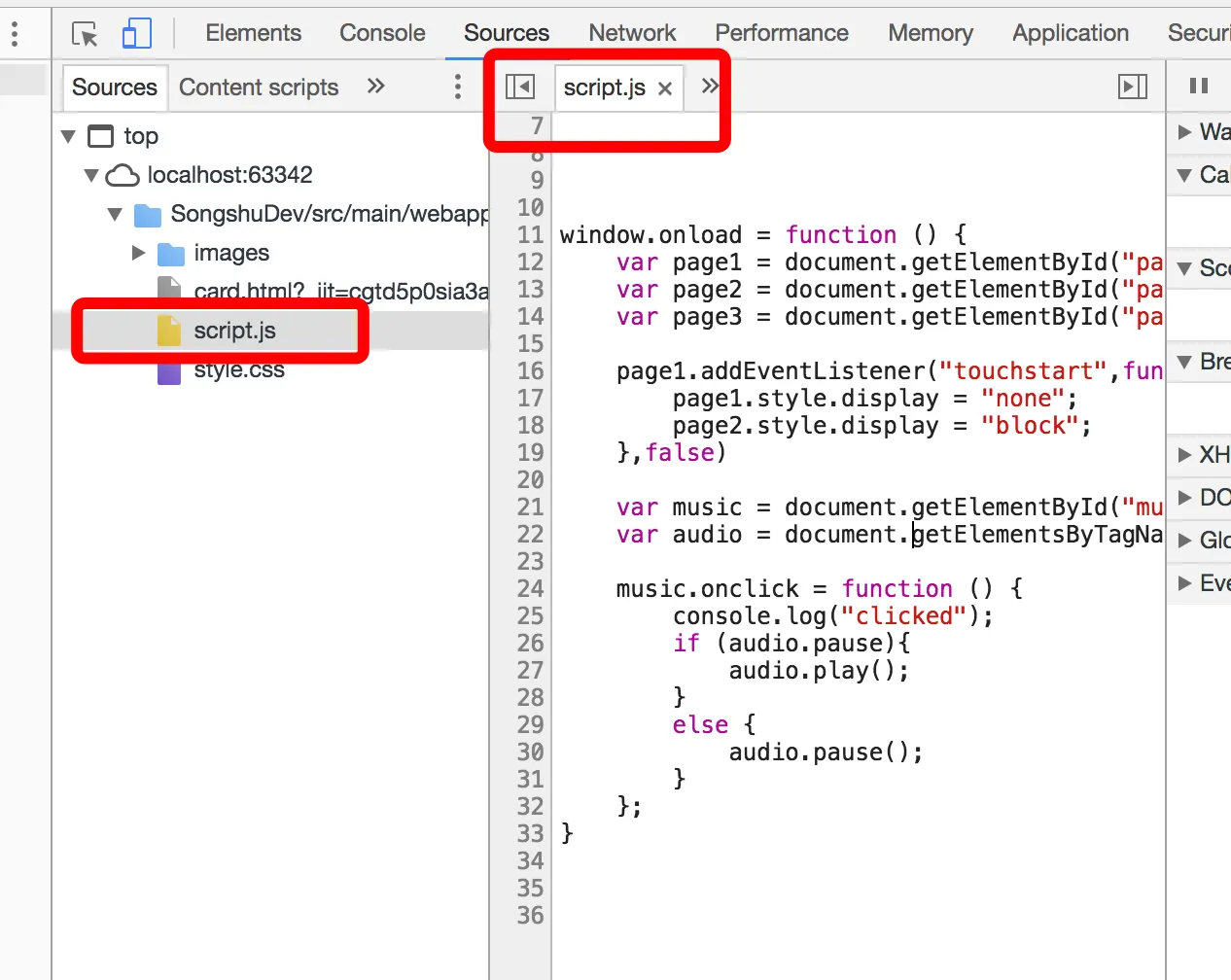The height and width of the screenshot is (980, 1231).
Task: Open the Console tab
Action: pos(382,33)
